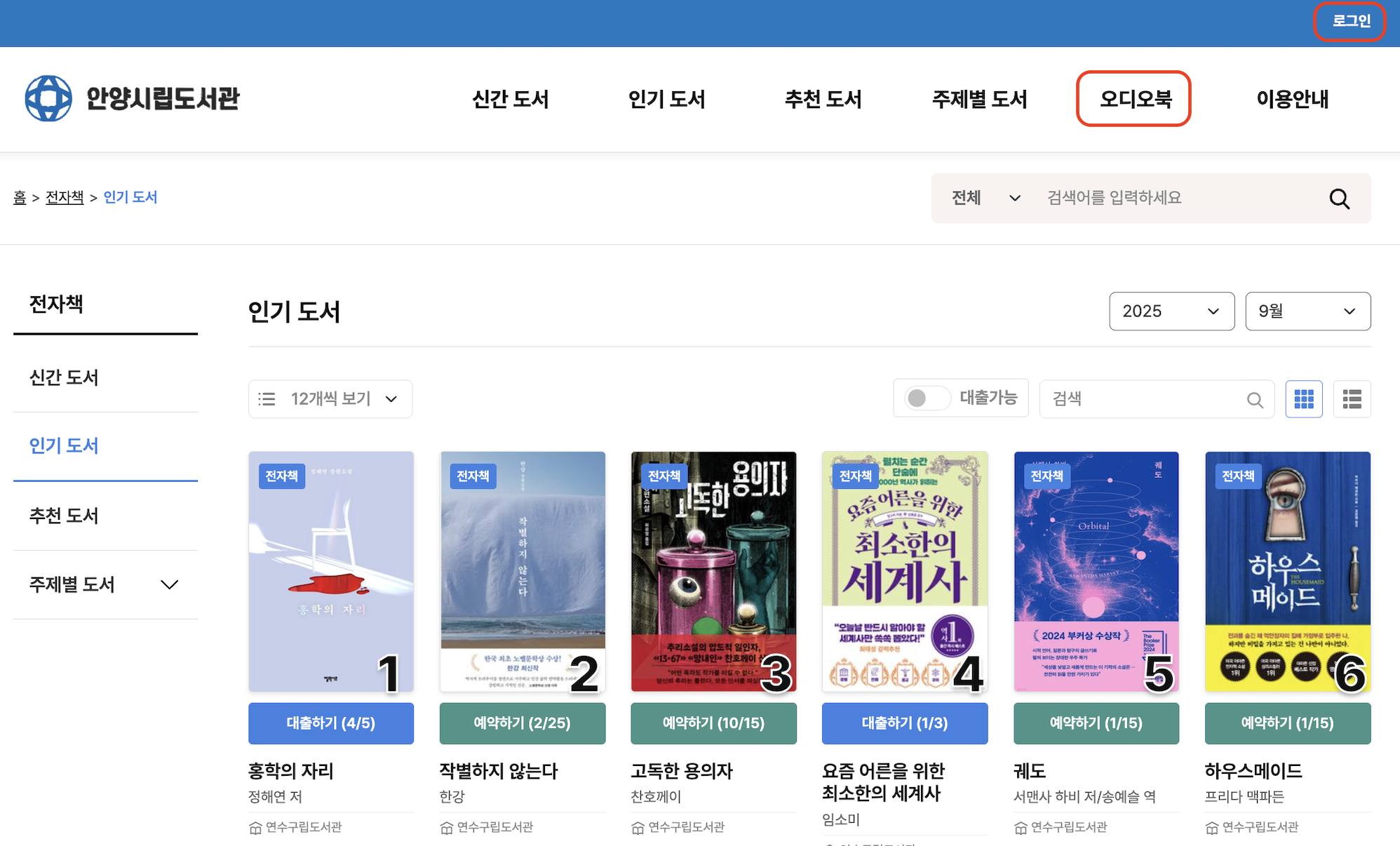Switch to grid view icon

point(1303,399)
